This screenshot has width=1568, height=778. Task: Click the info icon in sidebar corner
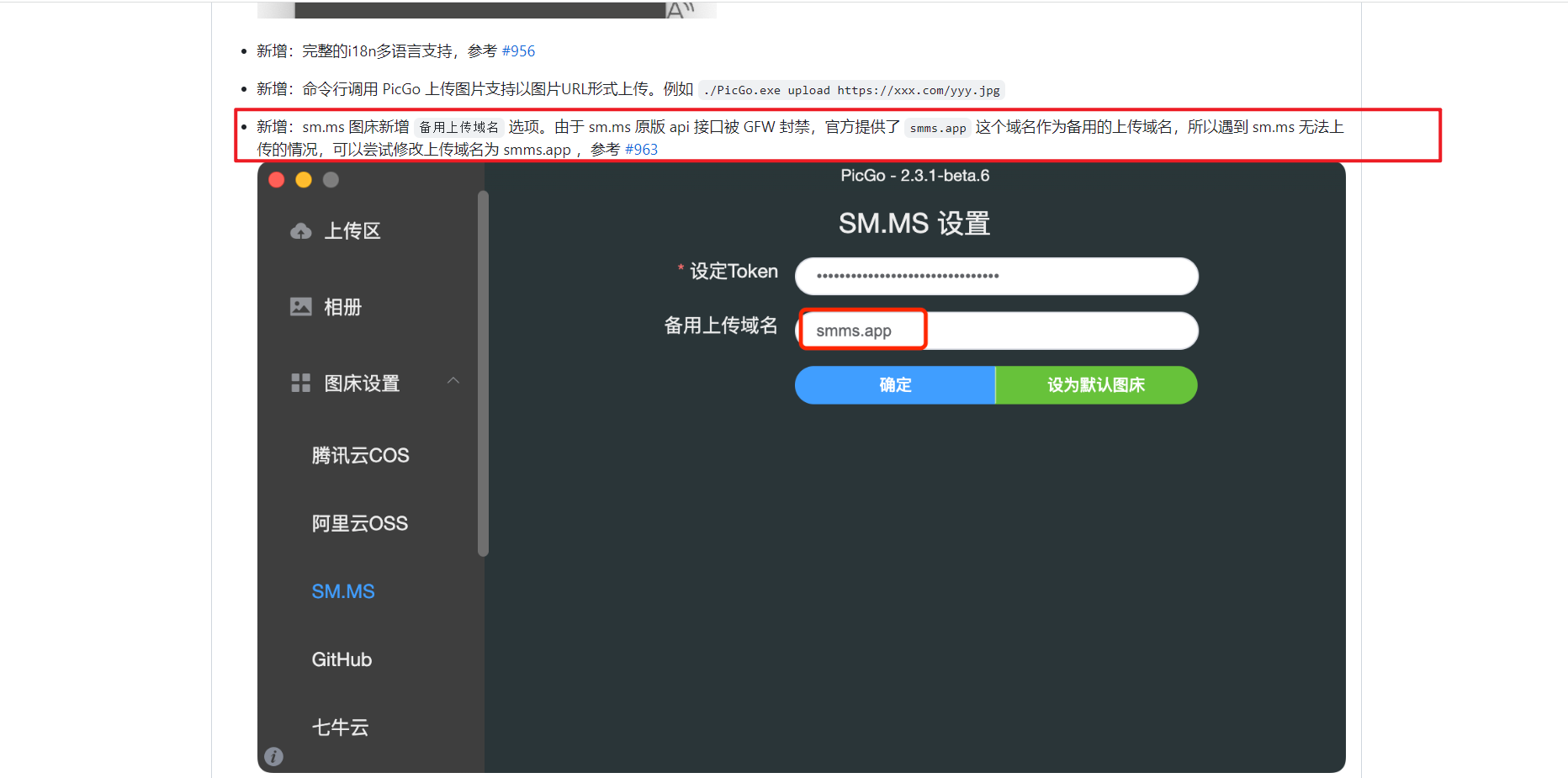(273, 757)
